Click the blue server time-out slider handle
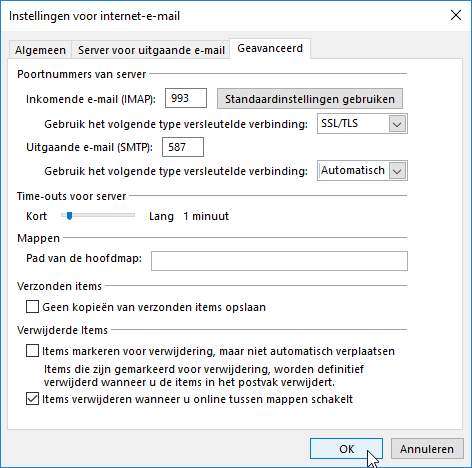 point(69,216)
